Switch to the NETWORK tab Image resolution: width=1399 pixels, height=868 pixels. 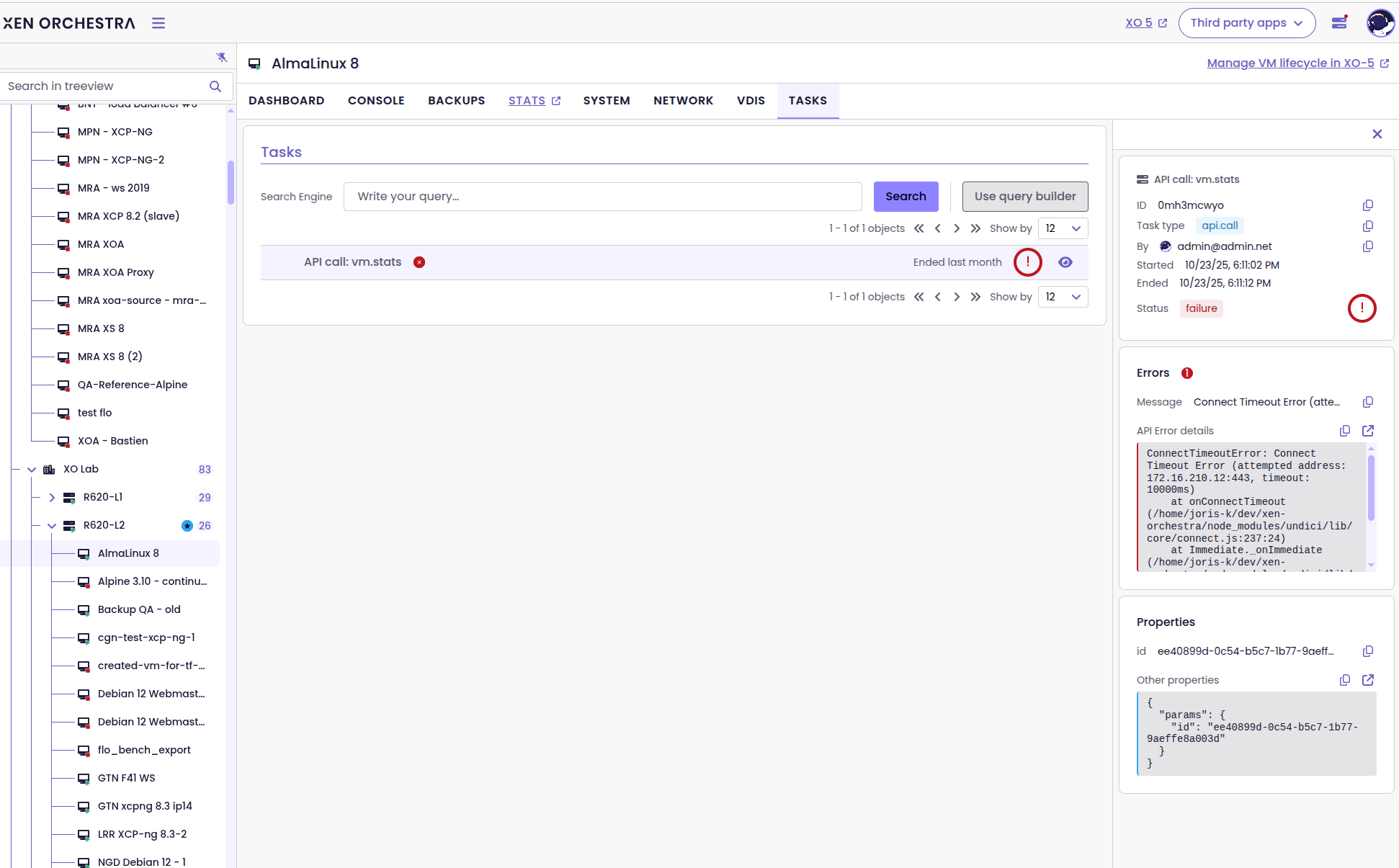(683, 101)
